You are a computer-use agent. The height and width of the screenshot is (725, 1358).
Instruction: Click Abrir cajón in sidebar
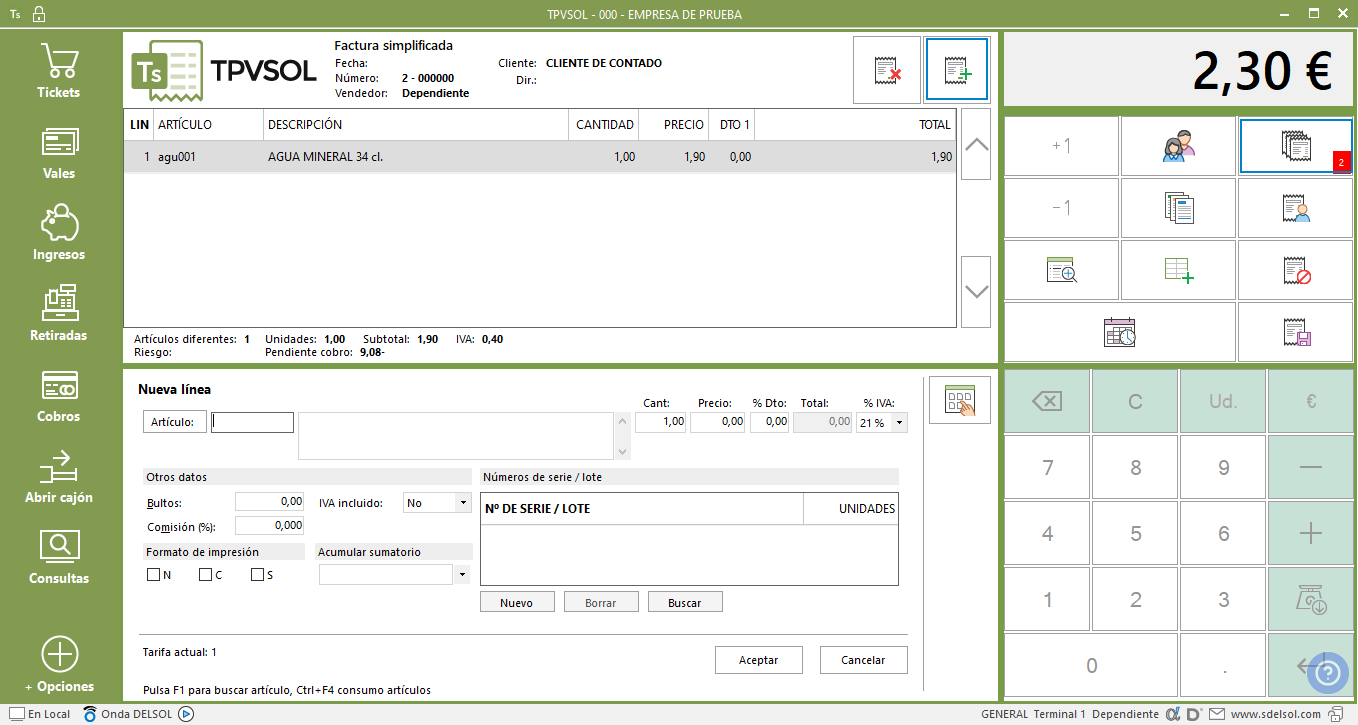(59, 476)
